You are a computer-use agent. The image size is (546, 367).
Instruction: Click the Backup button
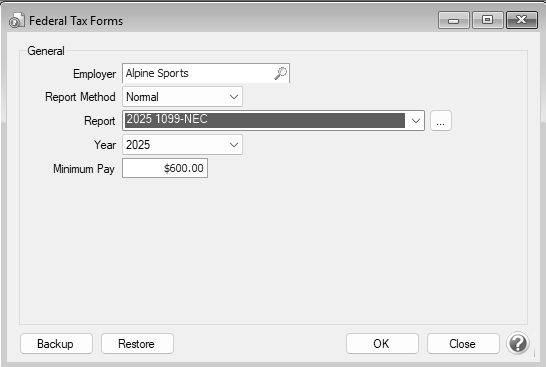pos(56,344)
